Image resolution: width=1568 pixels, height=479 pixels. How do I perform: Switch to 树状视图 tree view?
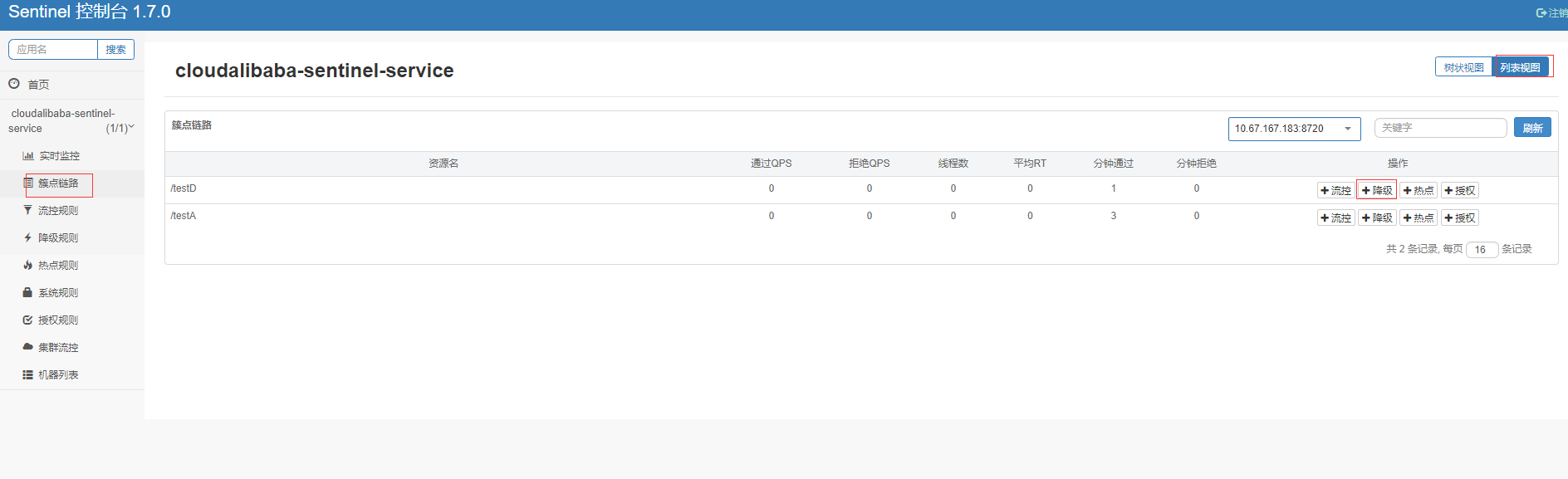coord(1463,67)
